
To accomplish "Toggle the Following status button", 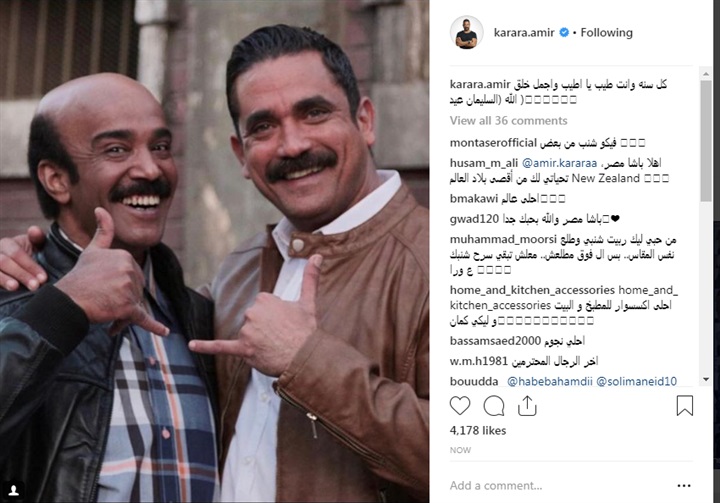I will pyautogui.click(x=606, y=33).
